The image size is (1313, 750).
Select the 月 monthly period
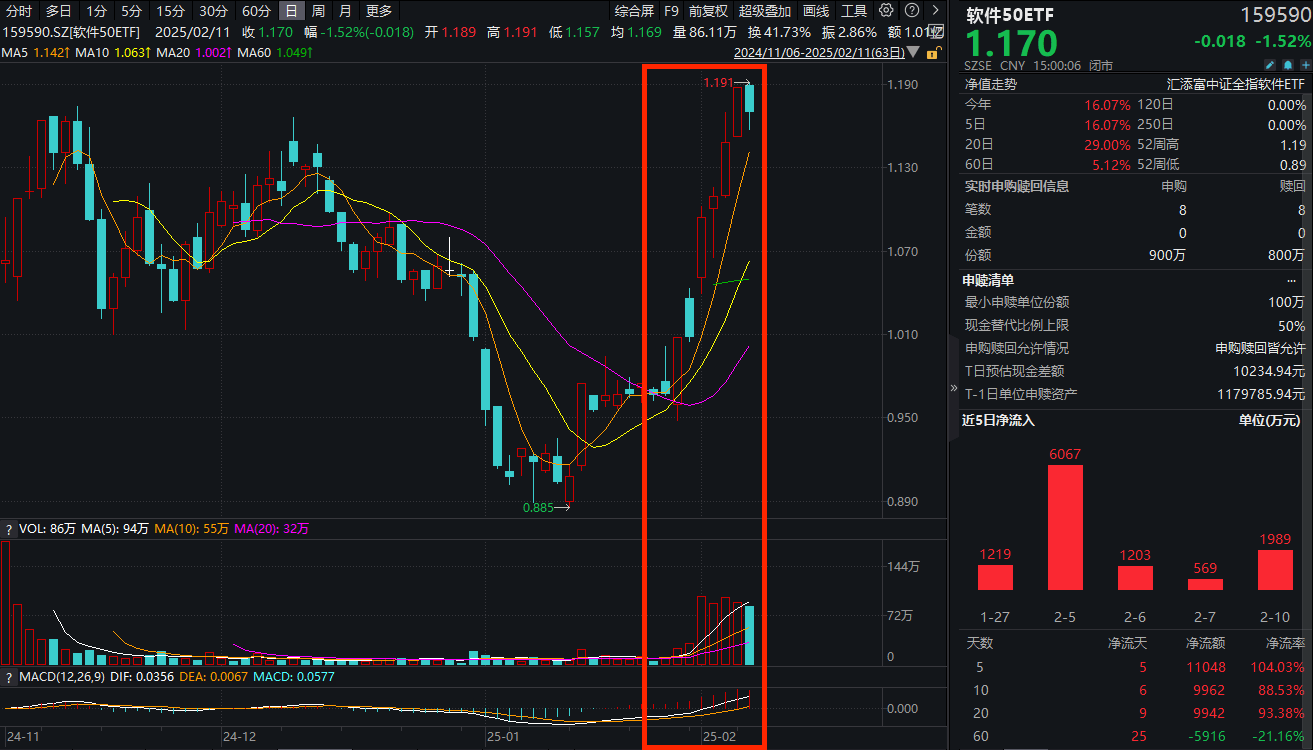345,11
